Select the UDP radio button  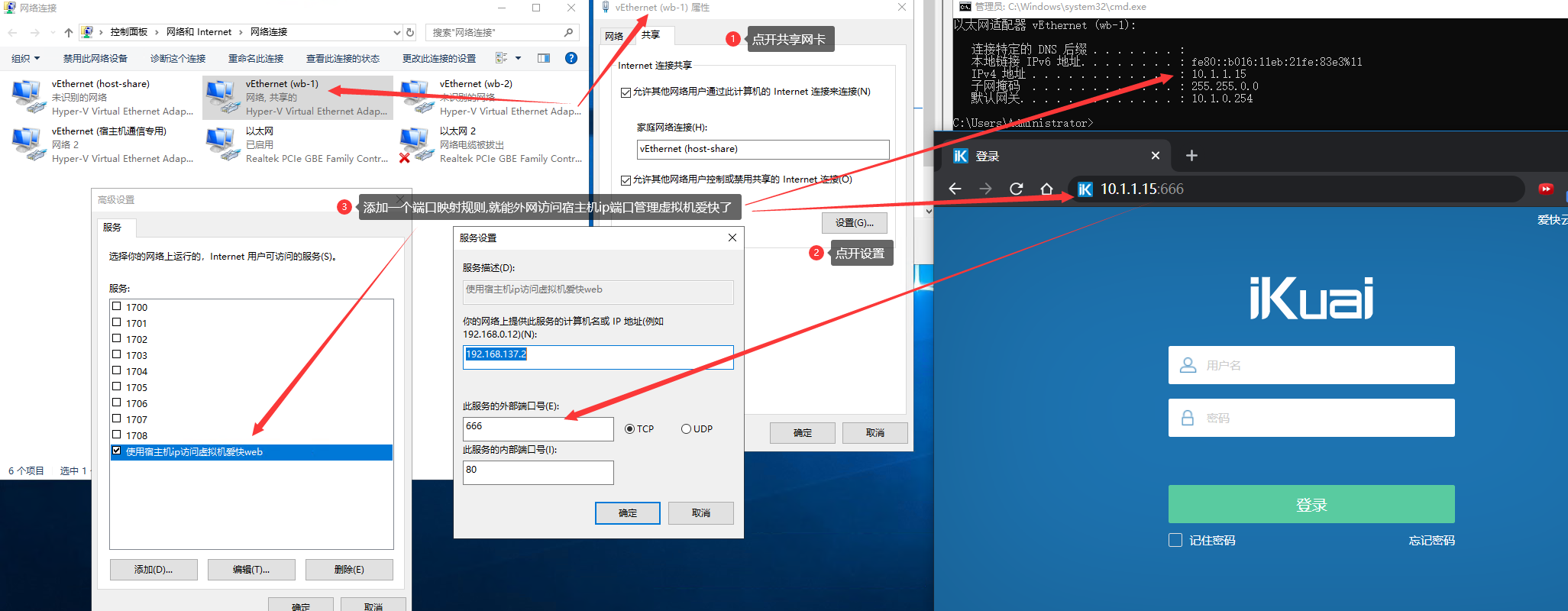pyautogui.click(x=686, y=429)
